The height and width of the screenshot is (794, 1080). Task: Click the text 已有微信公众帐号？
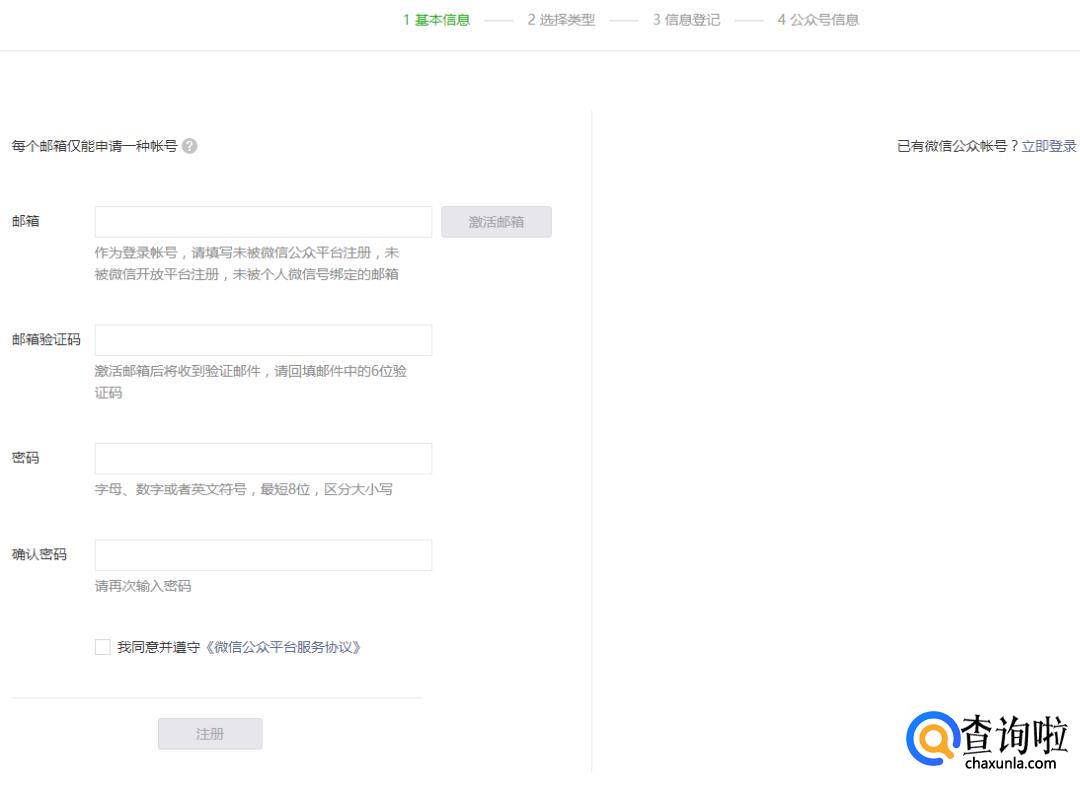coord(958,146)
